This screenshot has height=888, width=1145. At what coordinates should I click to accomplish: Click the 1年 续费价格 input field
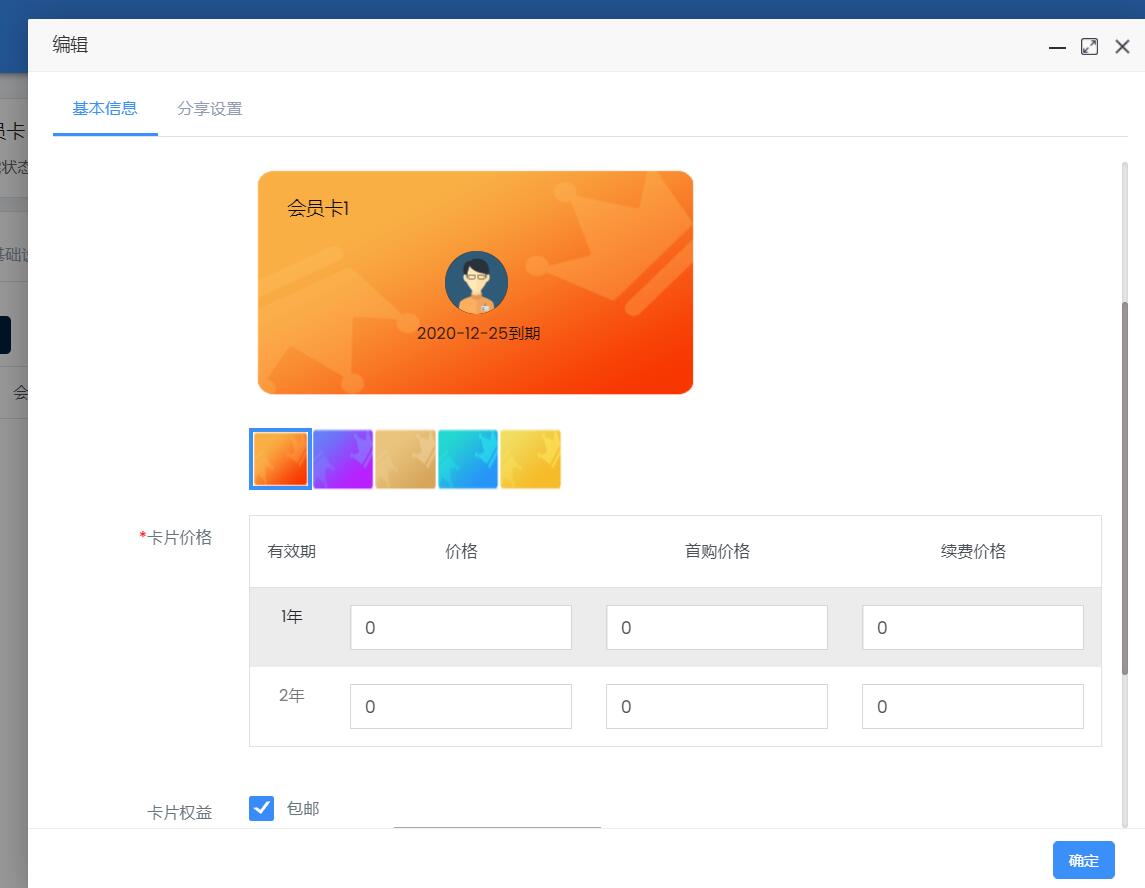click(x=973, y=627)
